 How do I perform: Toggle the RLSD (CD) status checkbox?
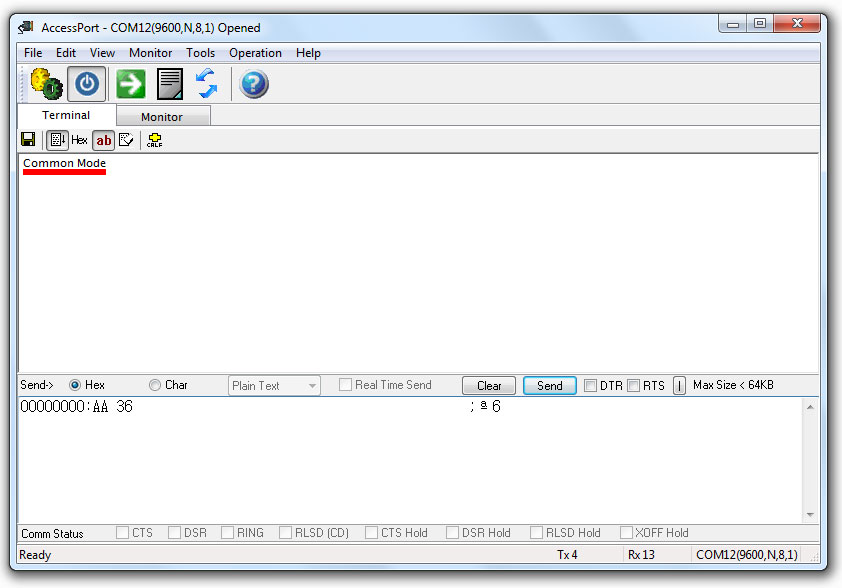click(x=286, y=532)
